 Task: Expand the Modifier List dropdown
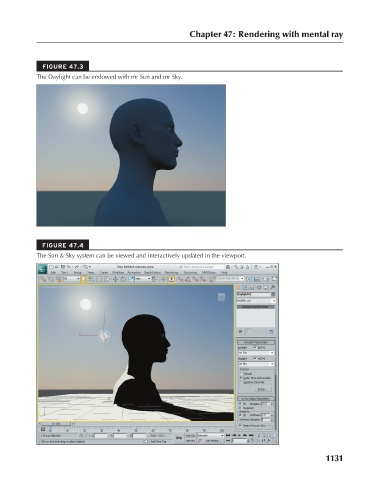tap(256, 301)
